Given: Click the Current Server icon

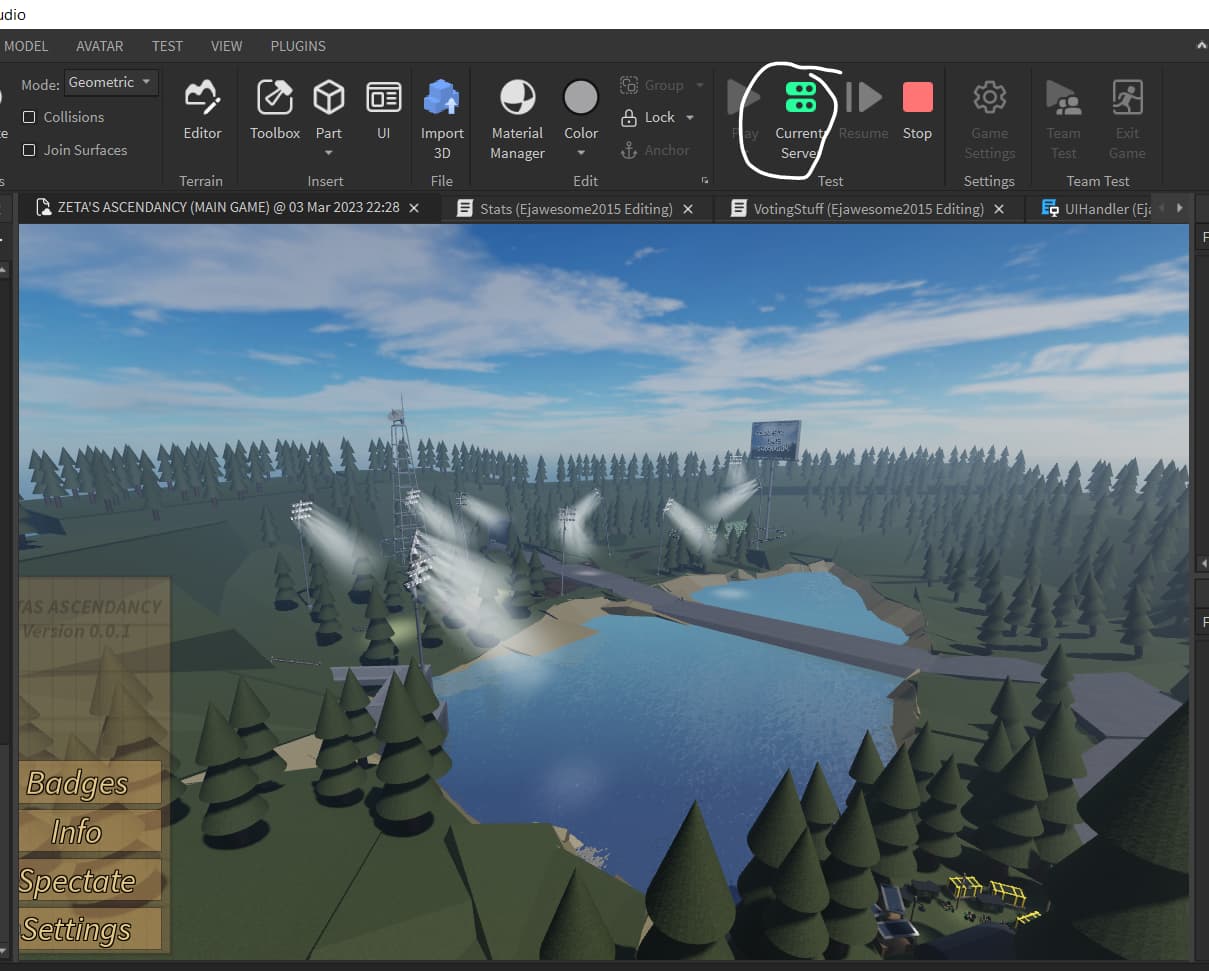Looking at the screenshot, I should coord(800,98).
